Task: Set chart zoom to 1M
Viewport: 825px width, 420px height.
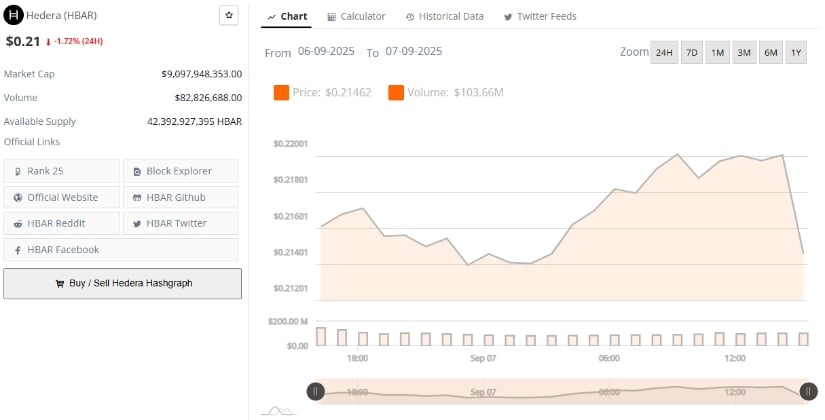Action: pos(718,52)
